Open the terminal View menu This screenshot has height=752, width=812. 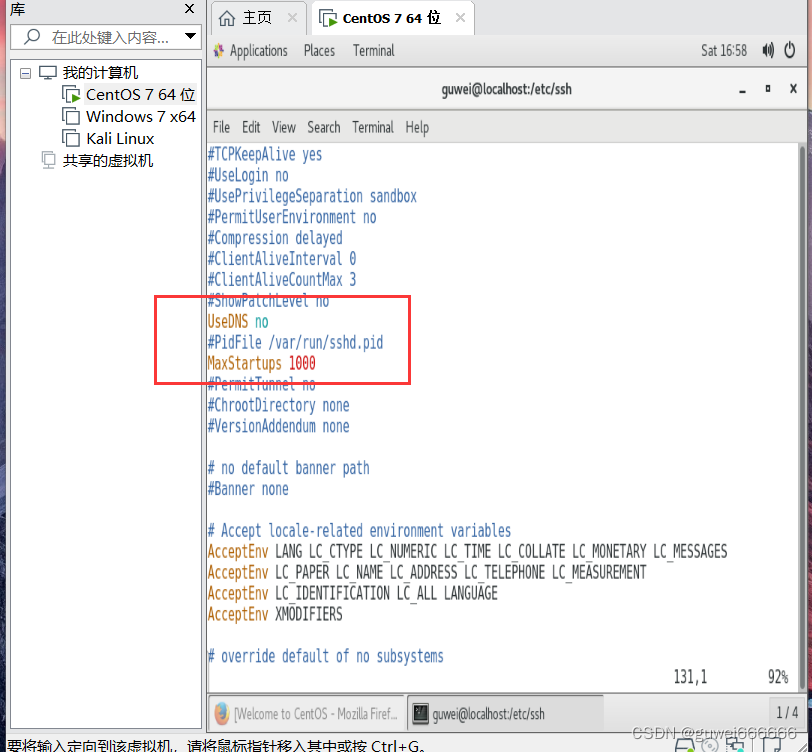(x=284, y=127)
